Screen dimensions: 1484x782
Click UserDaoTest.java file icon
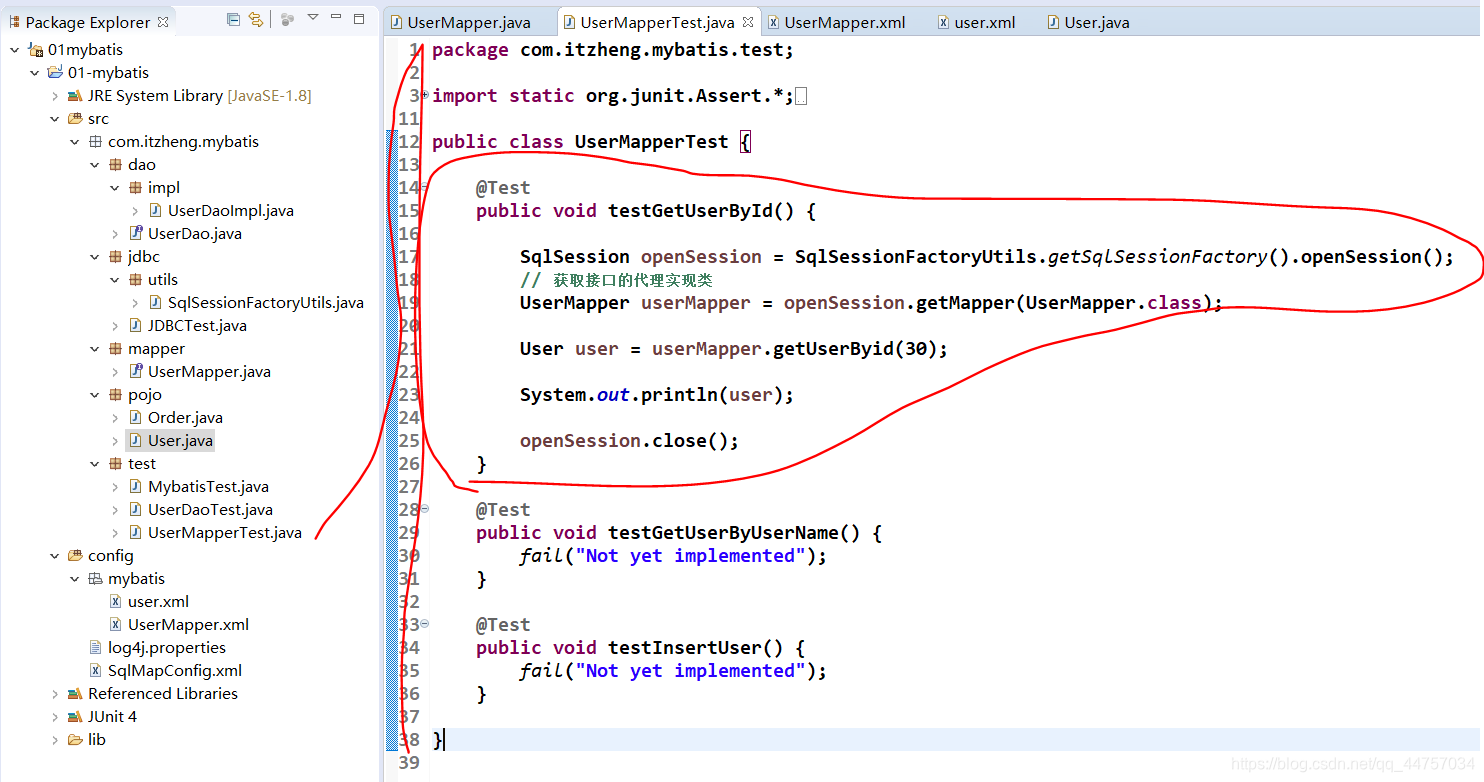136,510
